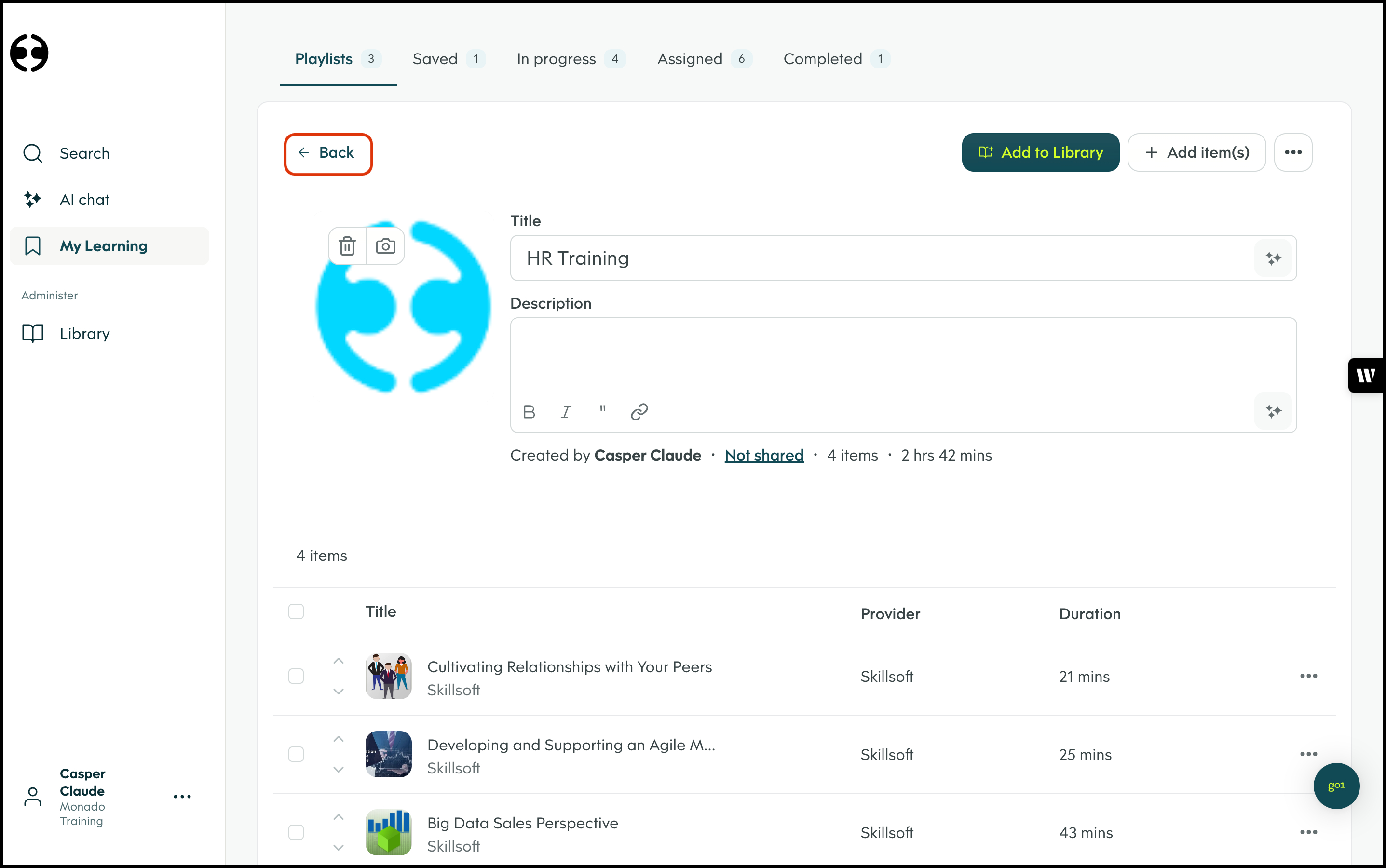Open the Big Data Sales Perspective thumbnail
Viewport: 1386px width, 868px height.
tap(389, 832)
